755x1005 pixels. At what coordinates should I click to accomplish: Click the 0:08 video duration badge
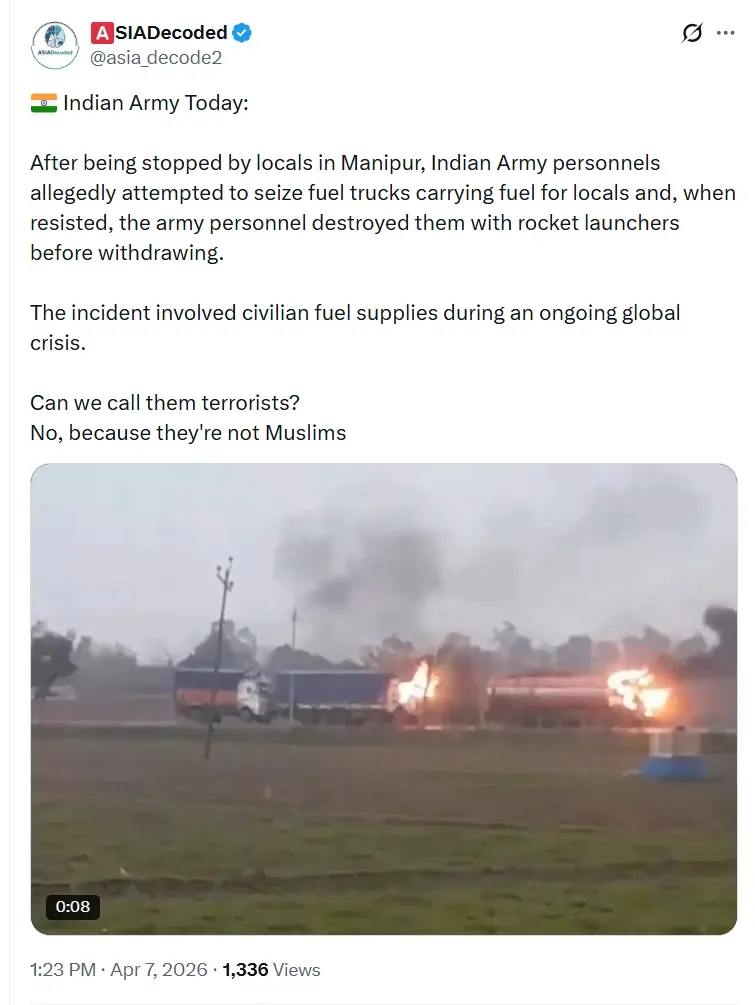click(x=72, y=906)
